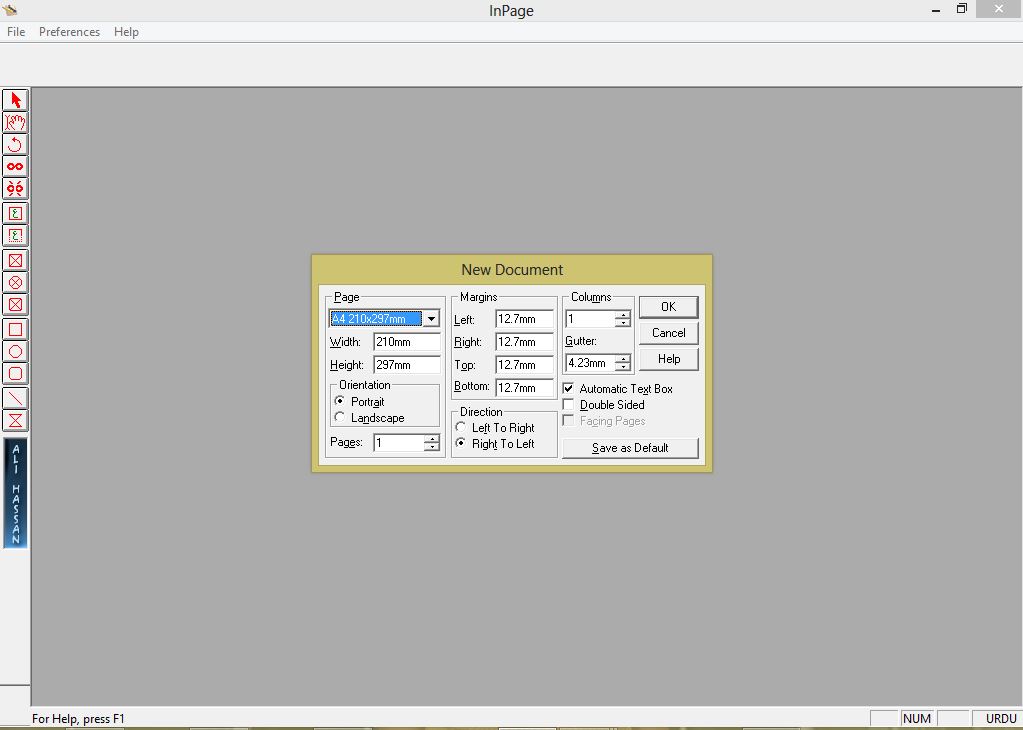Image resolution: width=1023 pixels, height=730 pixels.
Task: Enable the Landscape orientation option
Action: click(340, 416)
